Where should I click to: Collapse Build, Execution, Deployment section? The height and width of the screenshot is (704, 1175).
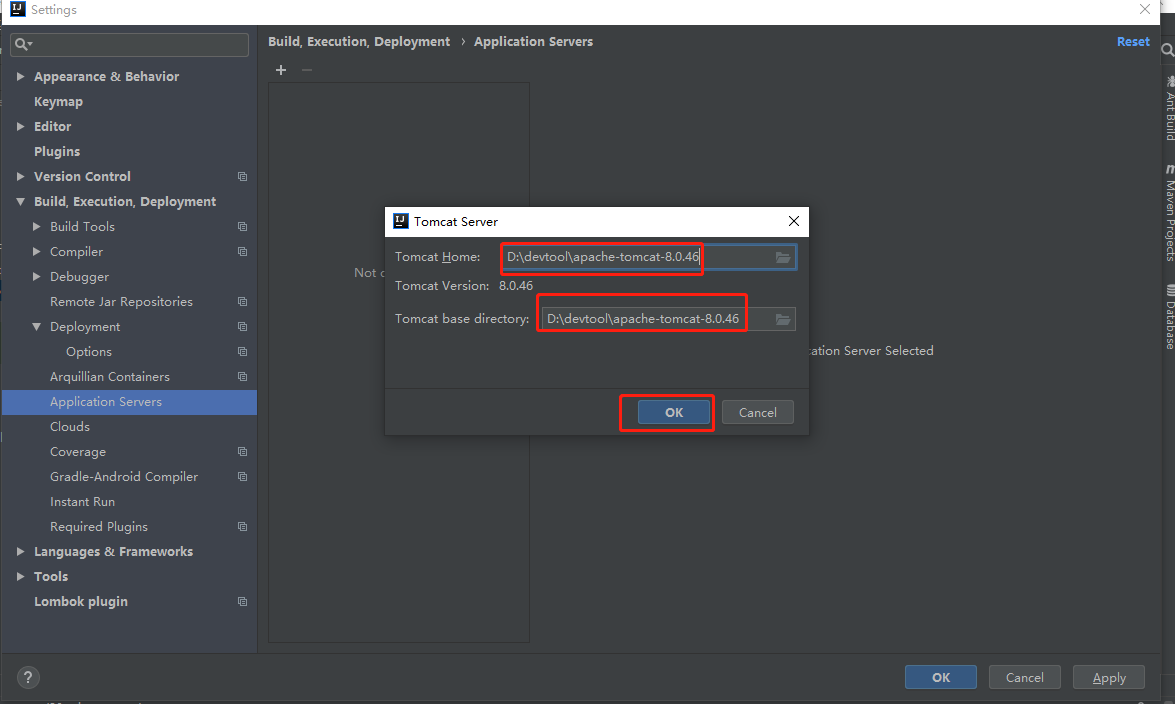pyautogui.click(x=20, y=202)
